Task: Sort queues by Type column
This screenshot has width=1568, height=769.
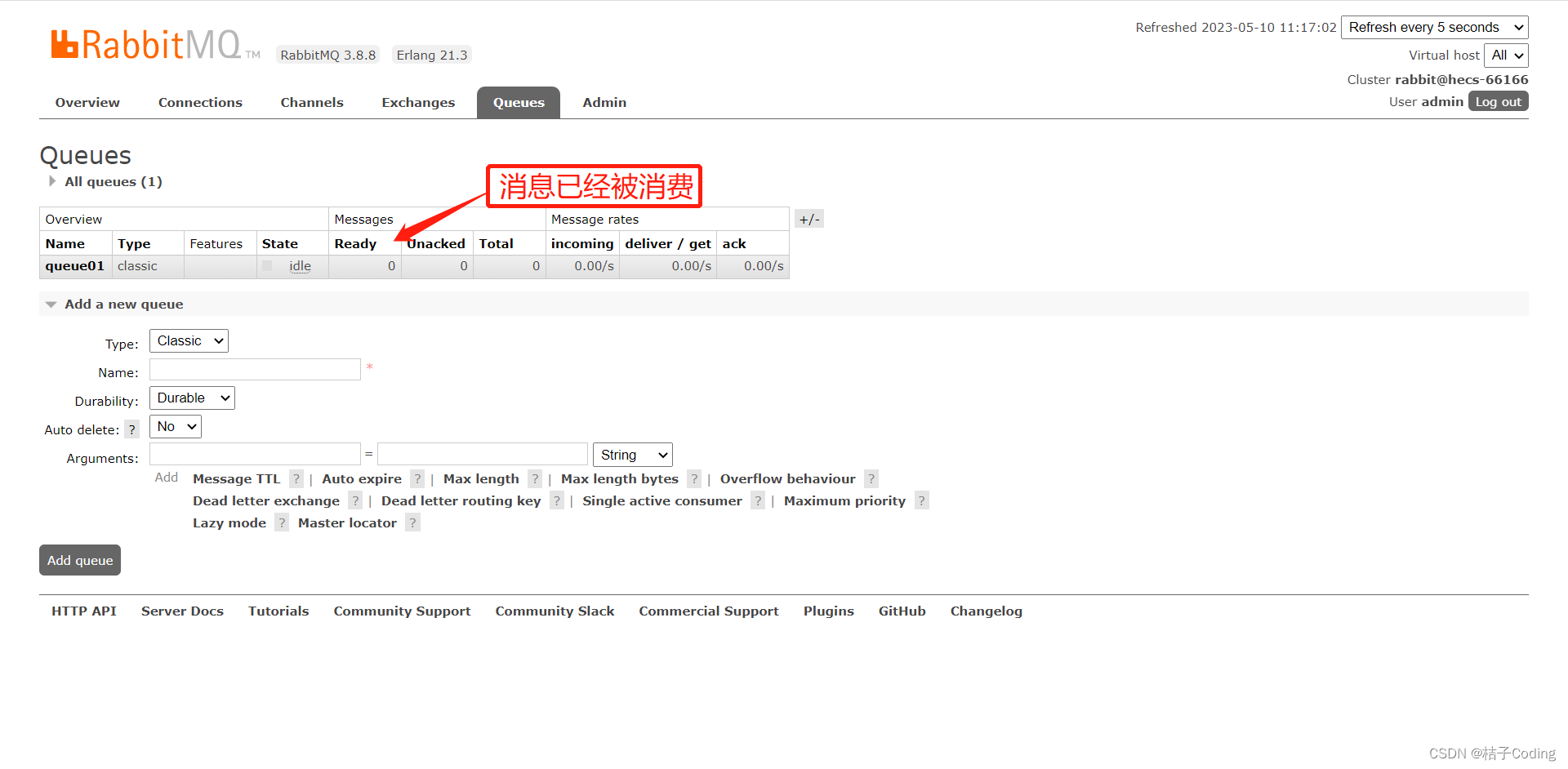Action: (x=134, y=243)
